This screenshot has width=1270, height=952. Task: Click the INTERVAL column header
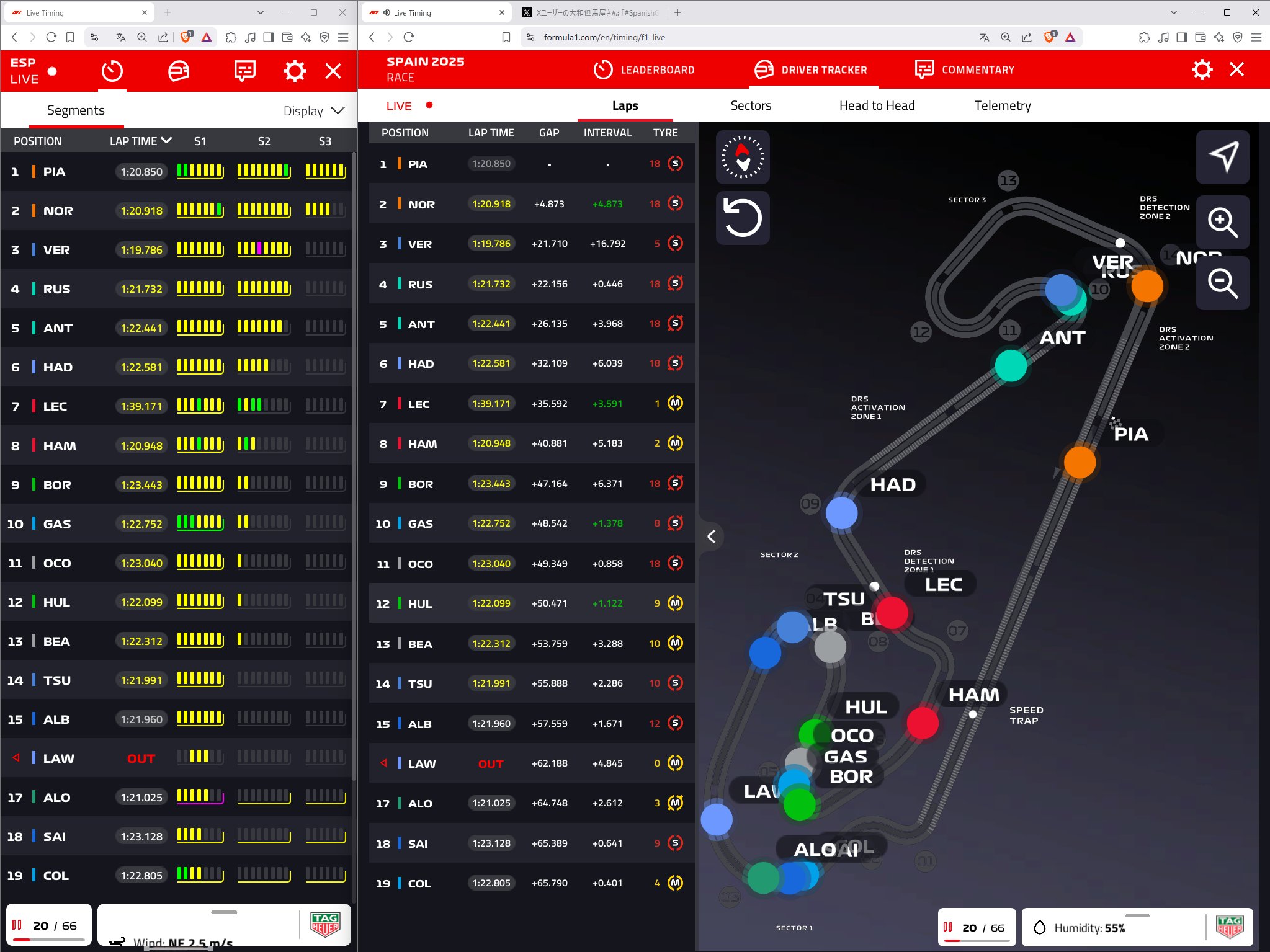coord(607,133)
